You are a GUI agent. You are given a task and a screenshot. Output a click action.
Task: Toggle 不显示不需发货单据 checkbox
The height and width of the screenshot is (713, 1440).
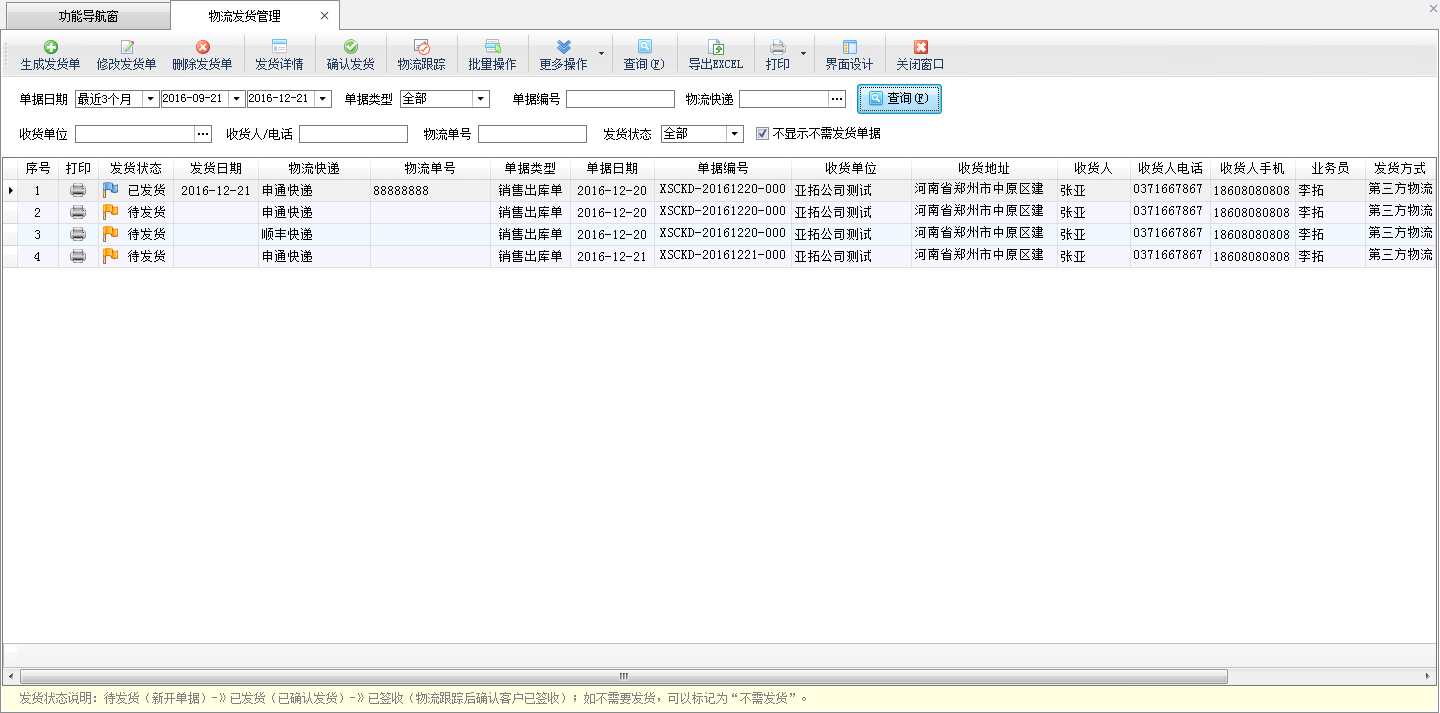pos(763,134)
